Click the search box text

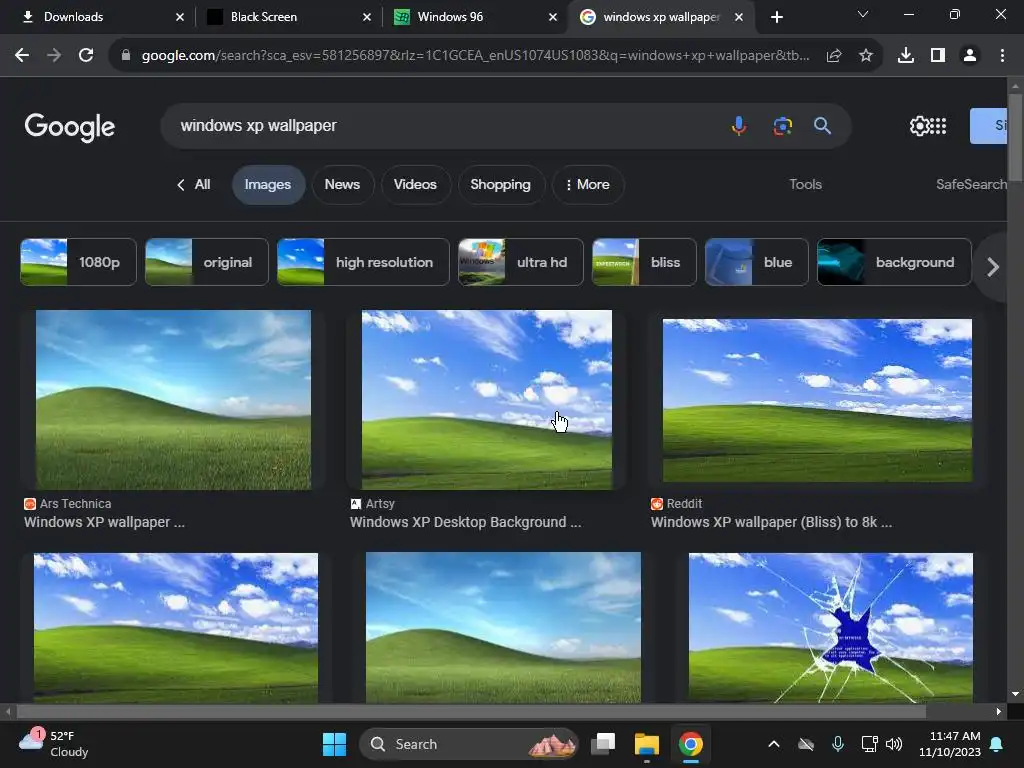point(259,125)
